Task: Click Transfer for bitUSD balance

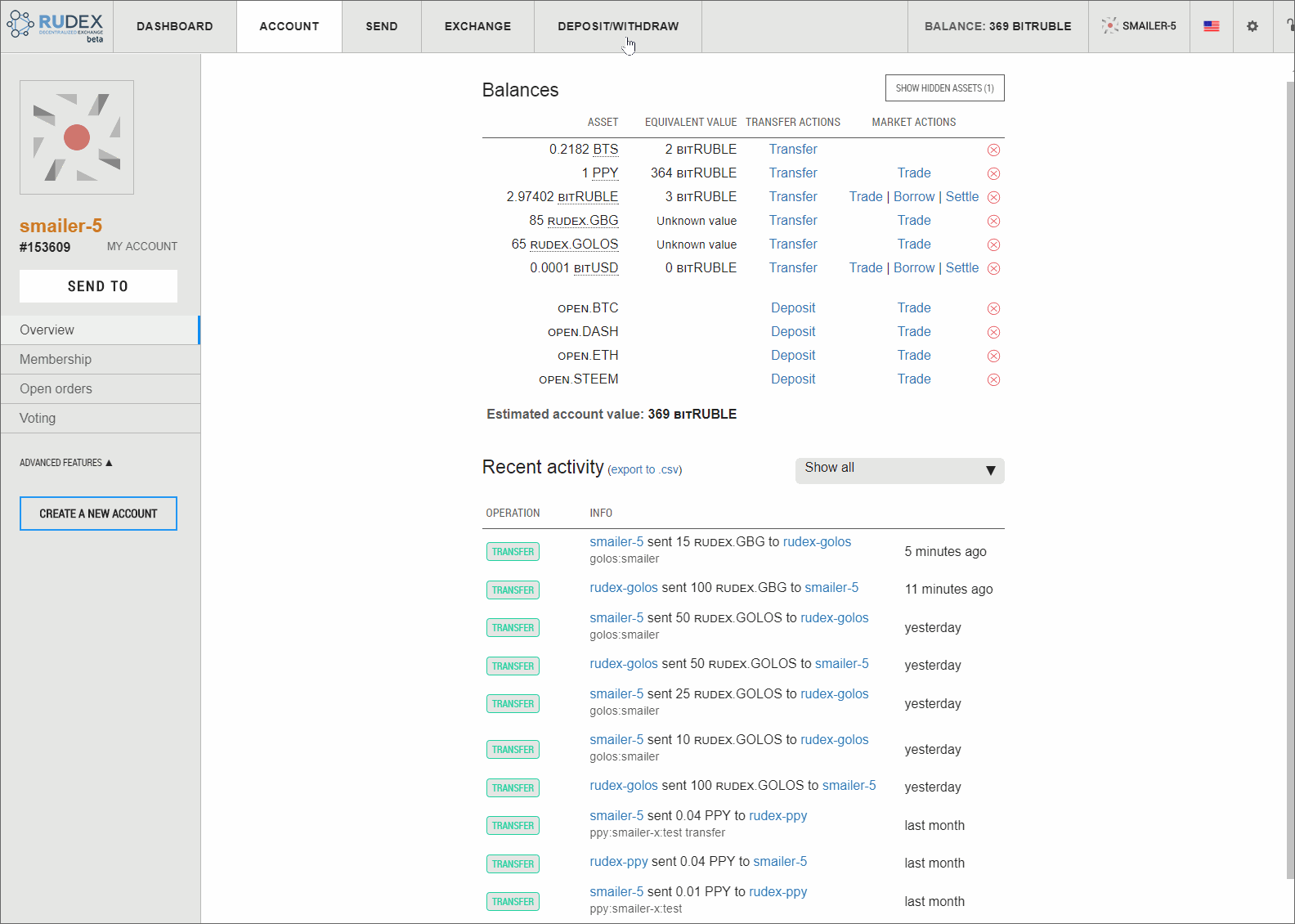Action: click(x=793, y=268)
